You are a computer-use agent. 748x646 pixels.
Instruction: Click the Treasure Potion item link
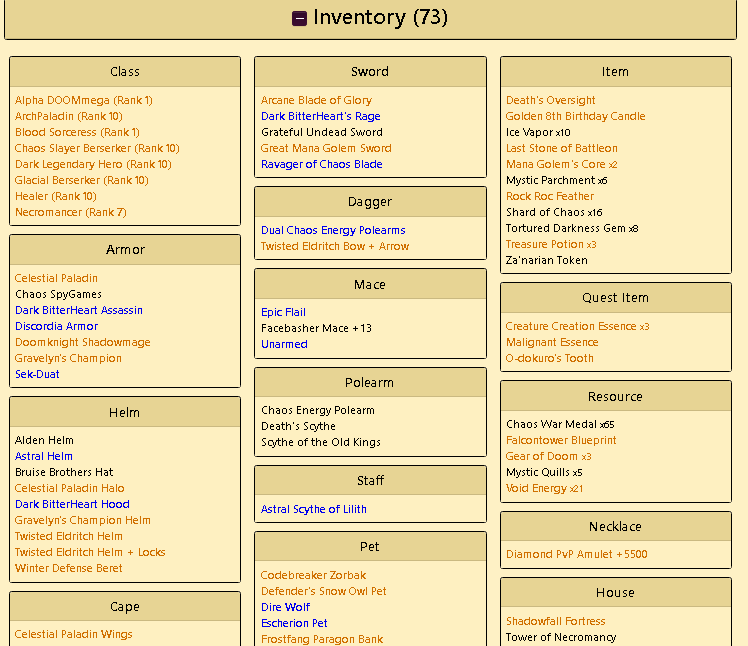pos(544,244)
